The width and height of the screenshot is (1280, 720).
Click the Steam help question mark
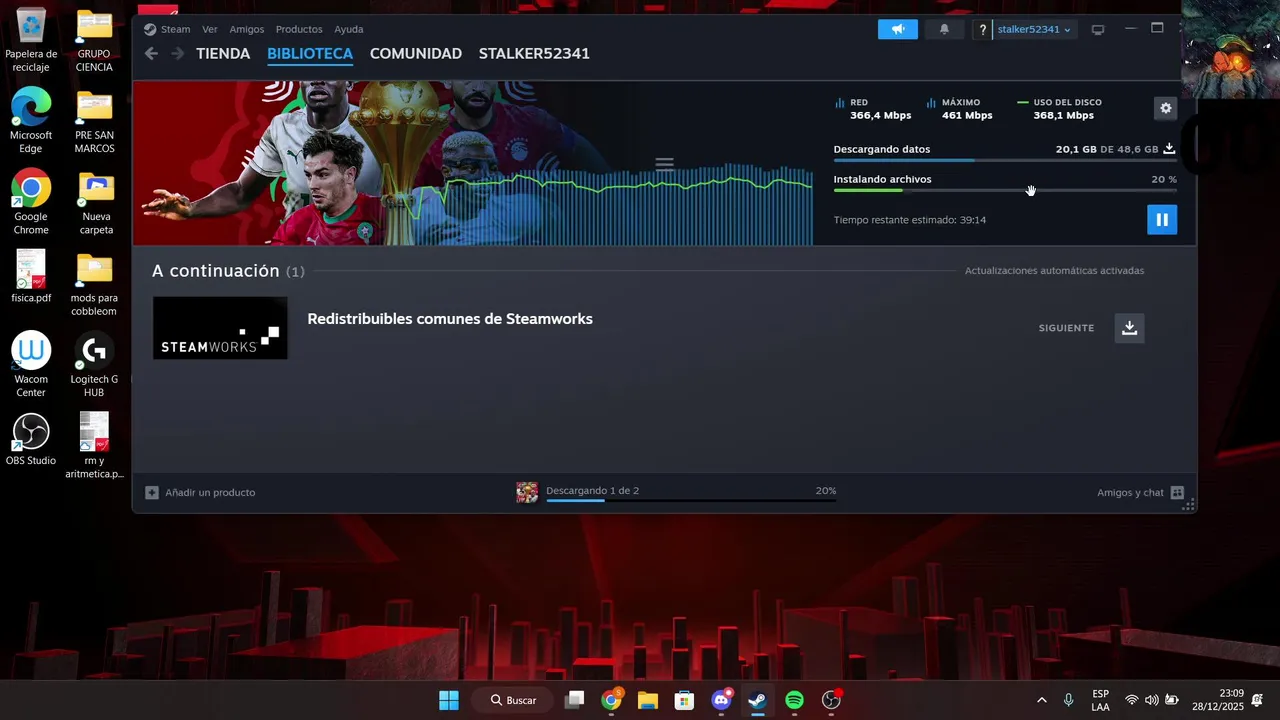click(982, 30)
